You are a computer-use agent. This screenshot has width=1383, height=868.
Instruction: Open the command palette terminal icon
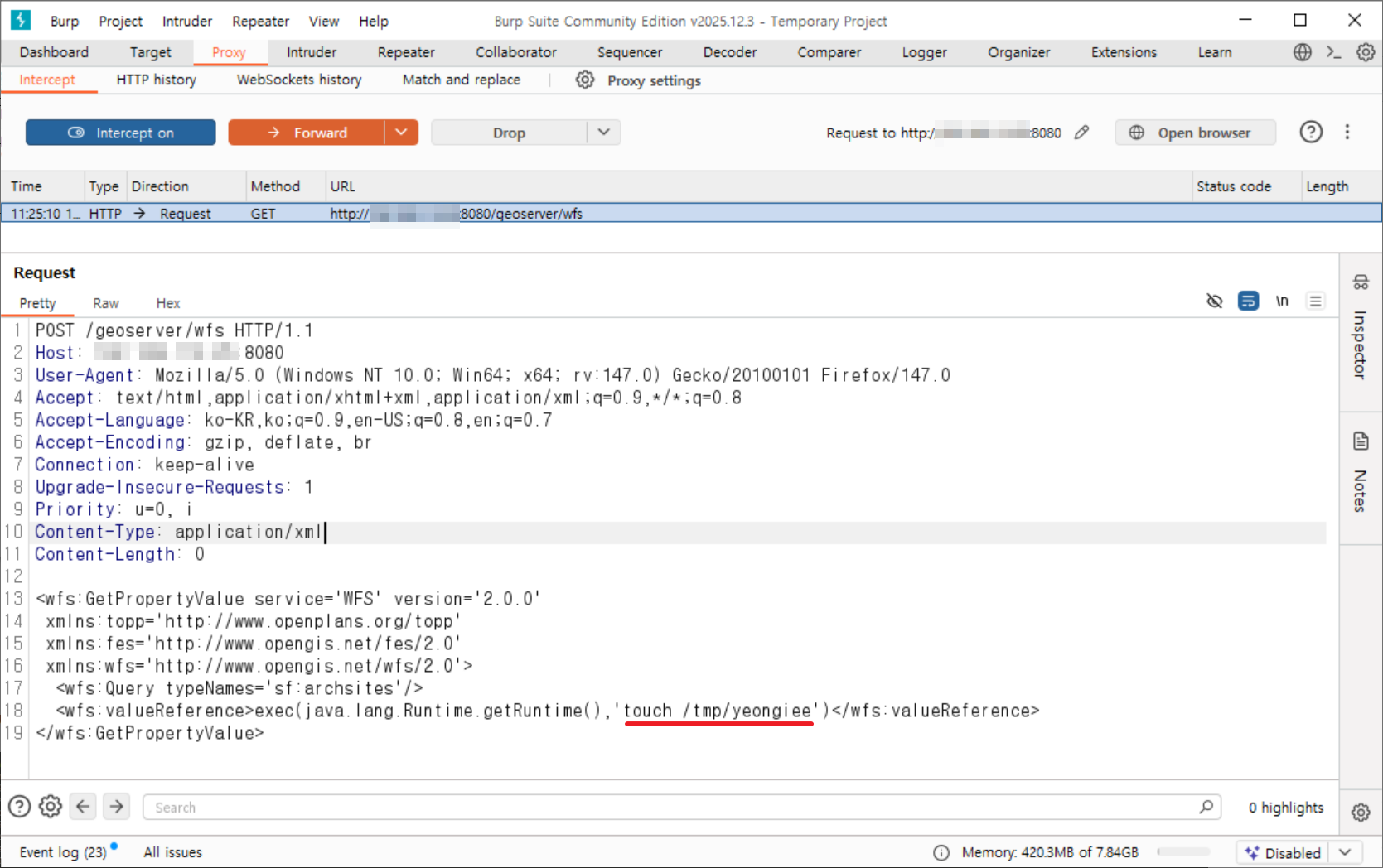pos(1333,52)
